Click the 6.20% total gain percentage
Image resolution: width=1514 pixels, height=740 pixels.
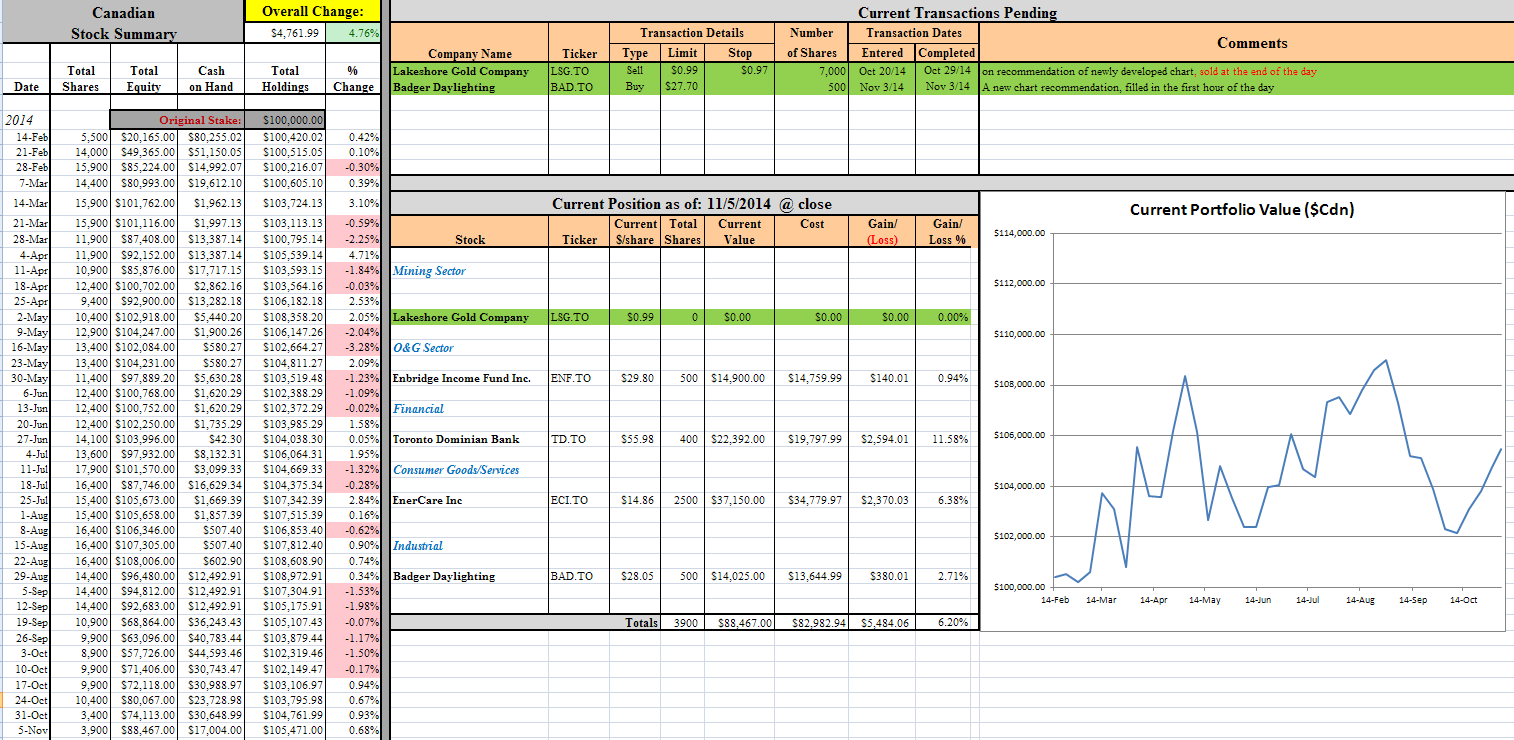947,622
